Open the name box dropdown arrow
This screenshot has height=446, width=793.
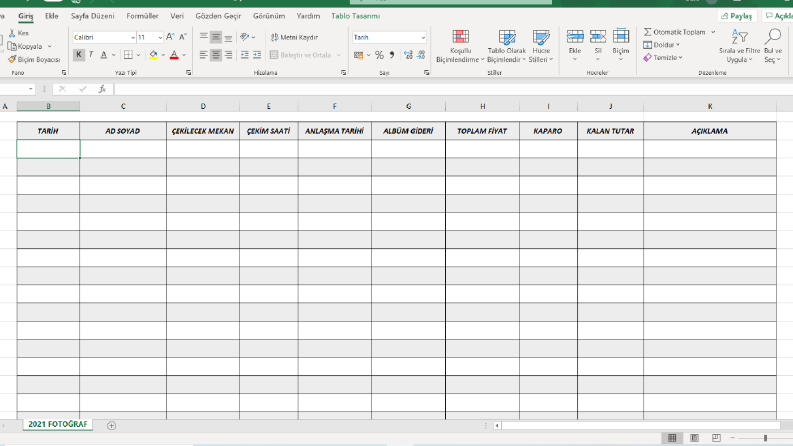click(x=31, y=89)
